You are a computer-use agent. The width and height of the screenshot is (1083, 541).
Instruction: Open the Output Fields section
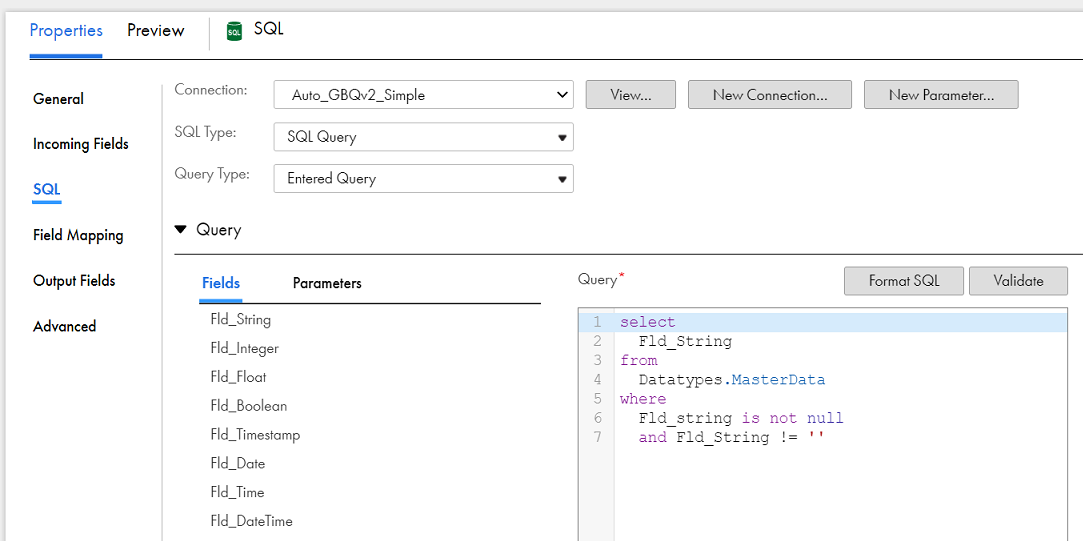(74, 281)
